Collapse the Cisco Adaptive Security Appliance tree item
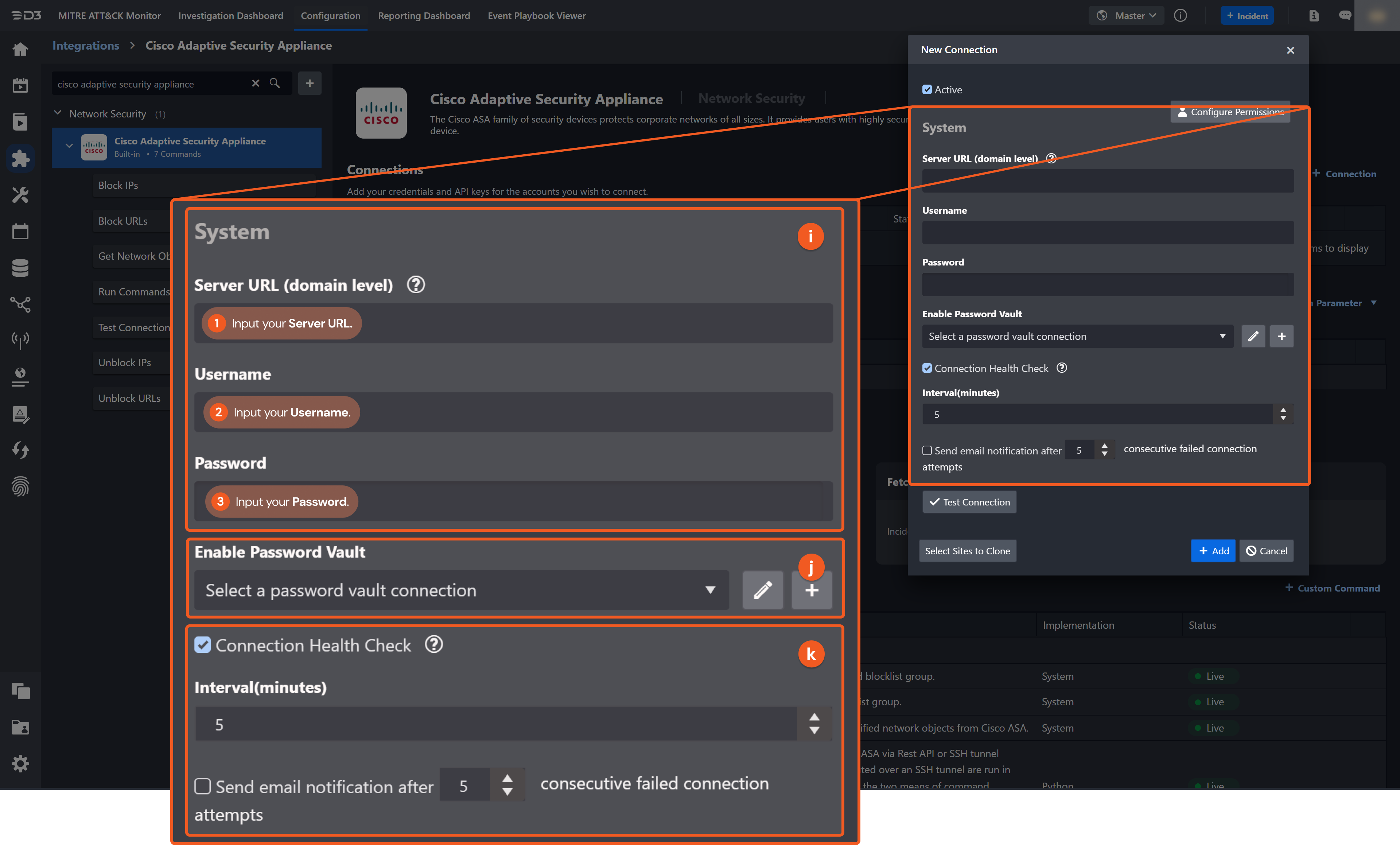1400x845 pixels. click(69, 146)
